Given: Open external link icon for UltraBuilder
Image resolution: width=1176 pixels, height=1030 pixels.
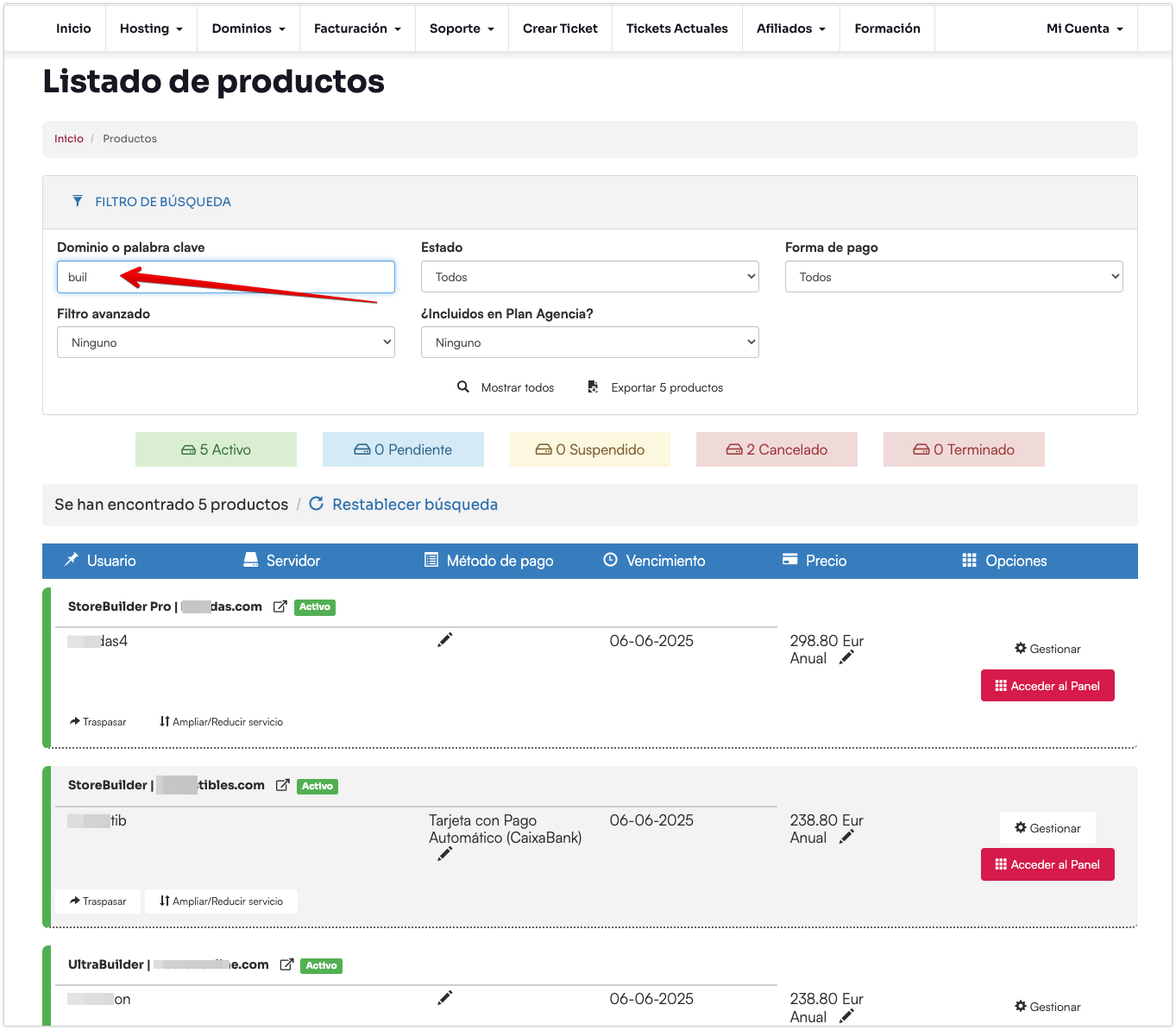Looking at the screenshot, I should pyautogui.click(x=286, y=964).
